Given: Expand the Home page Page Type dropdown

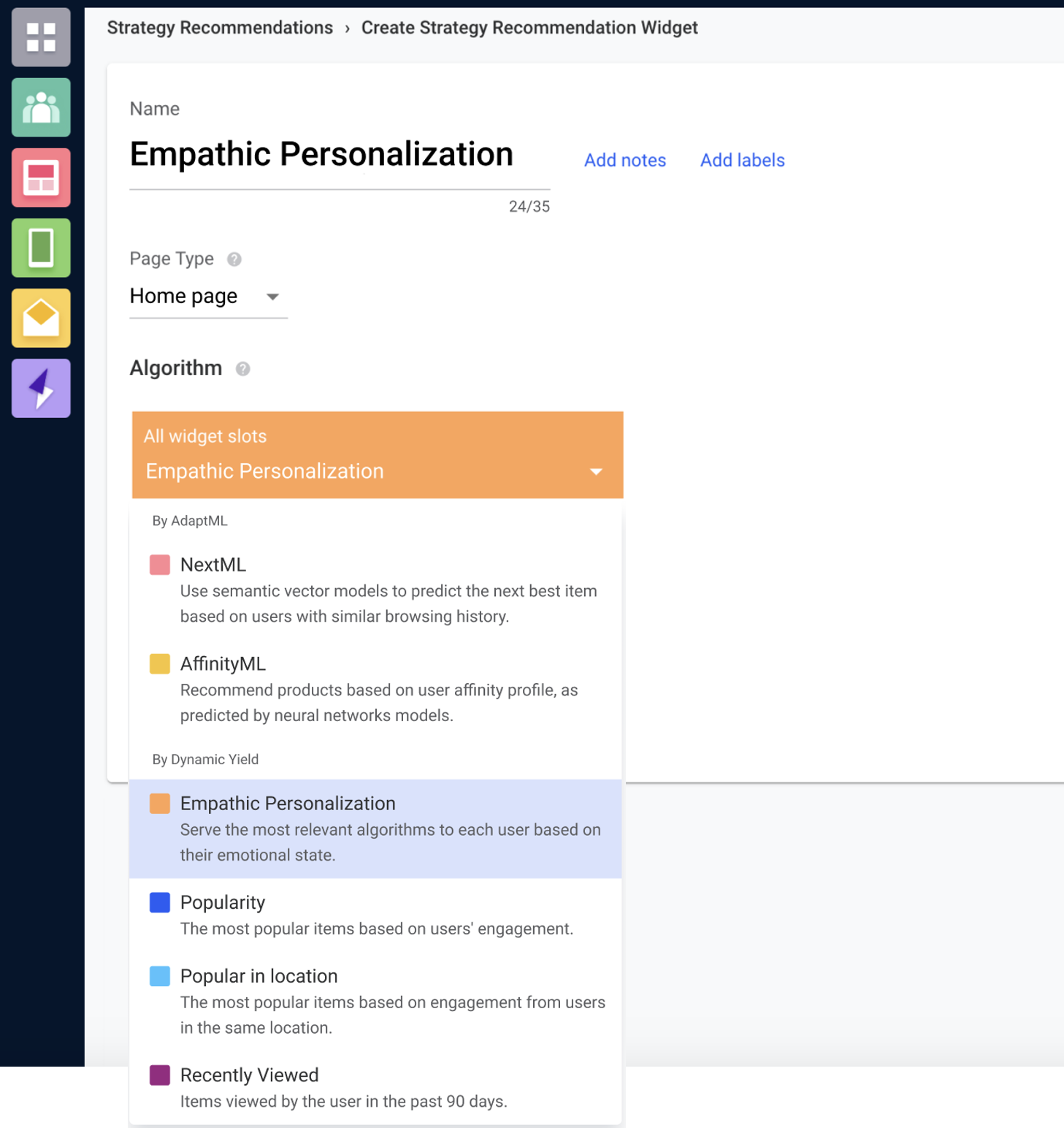Looking at the screenshot, I should [x=208, y=297].
